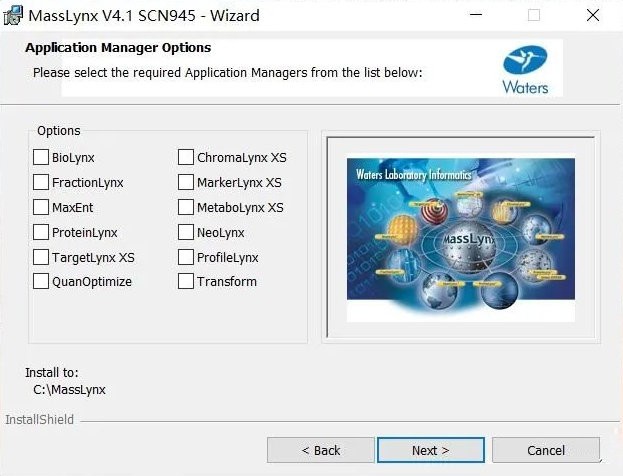Enable the NeoLynx option
Screen dimensions: 623x476
(186, 232)
